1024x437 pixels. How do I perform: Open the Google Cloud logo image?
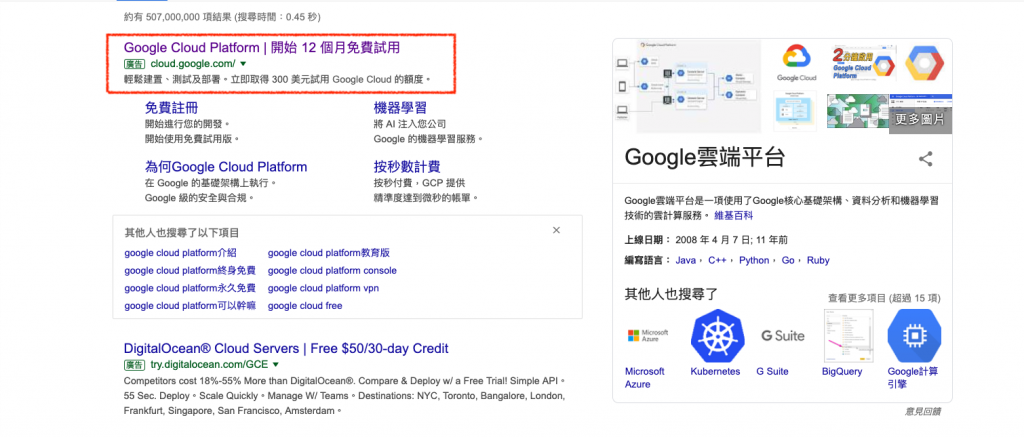(x=797, y=65)
